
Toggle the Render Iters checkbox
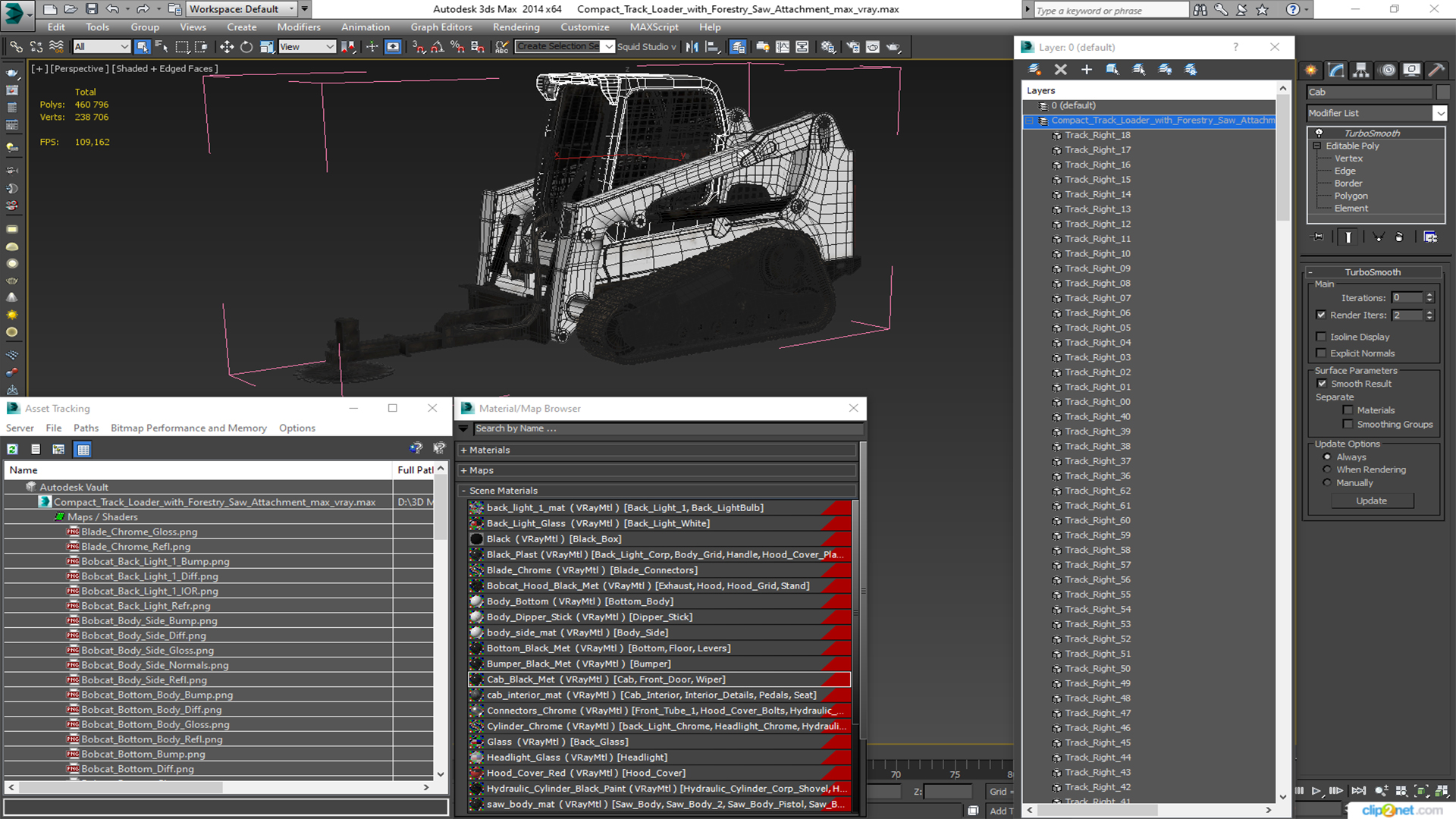[x=1321, y=315]
